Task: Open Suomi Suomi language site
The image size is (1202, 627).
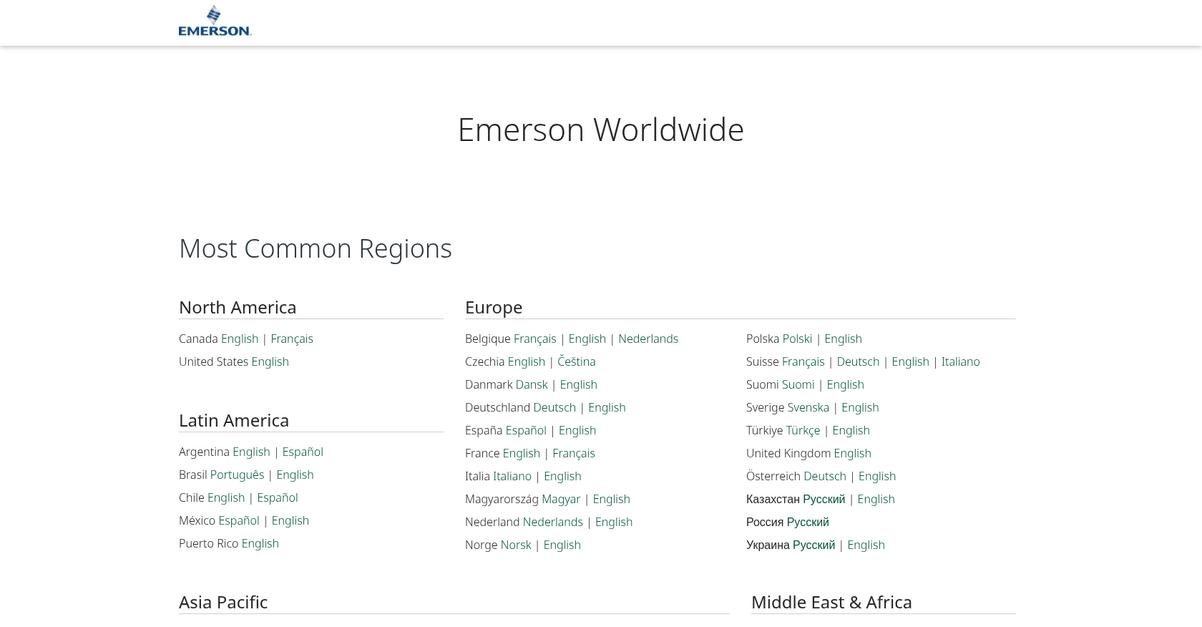Action: pyautogui.click(x=798, y=385)
